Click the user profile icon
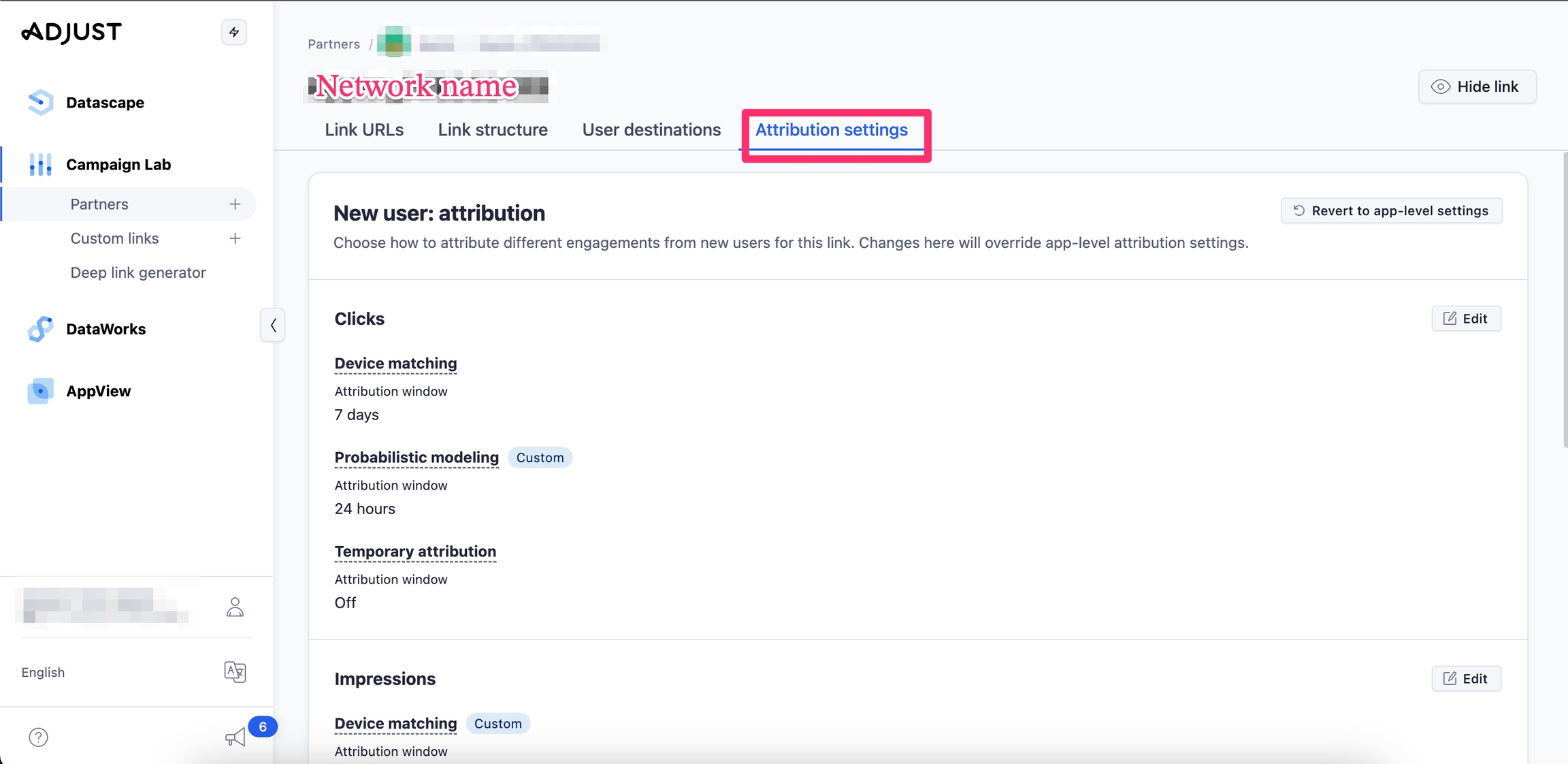 pyautogui.click(x=235, y=607)
